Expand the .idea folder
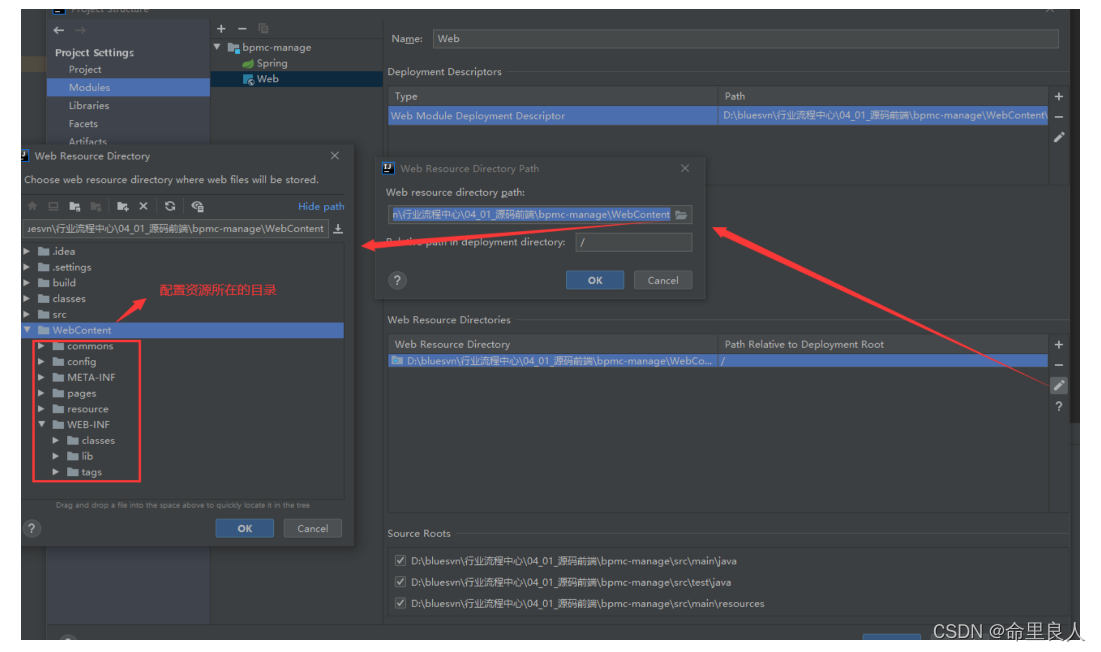 pyautogui.click(x=27, y=251)
